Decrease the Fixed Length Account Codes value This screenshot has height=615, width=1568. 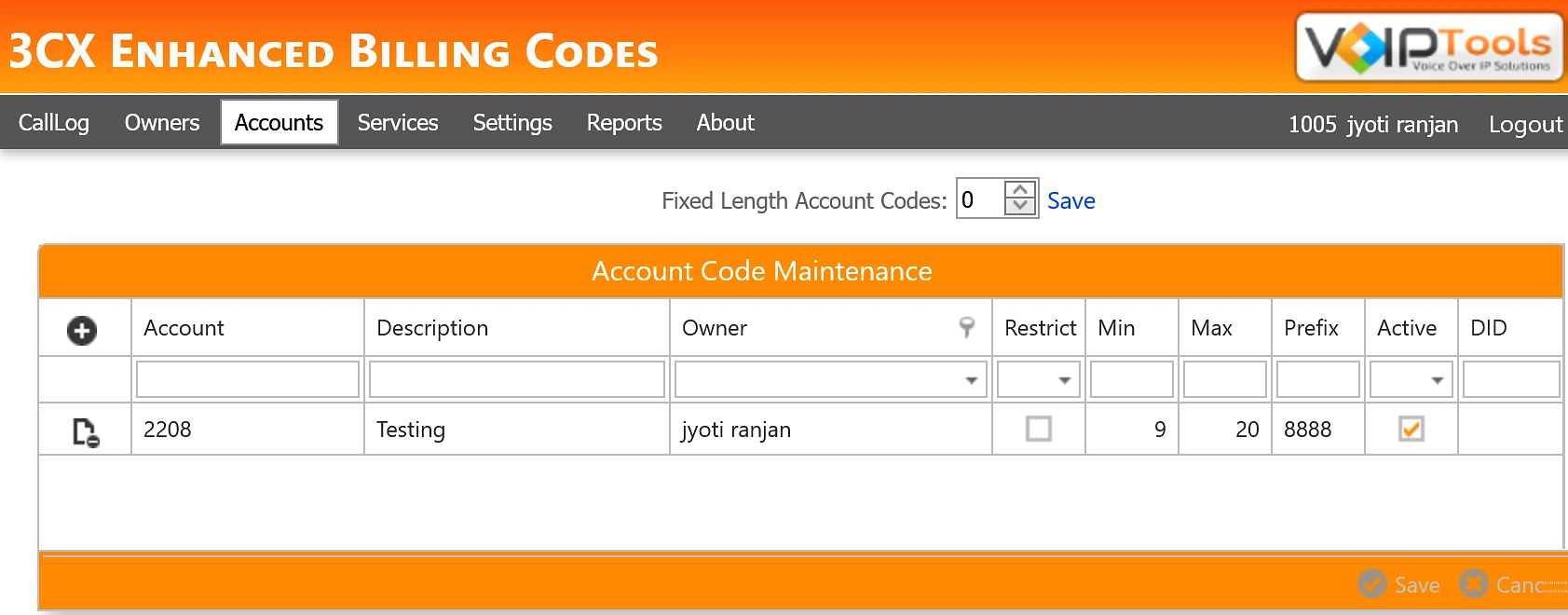(x=1020, y=206)
